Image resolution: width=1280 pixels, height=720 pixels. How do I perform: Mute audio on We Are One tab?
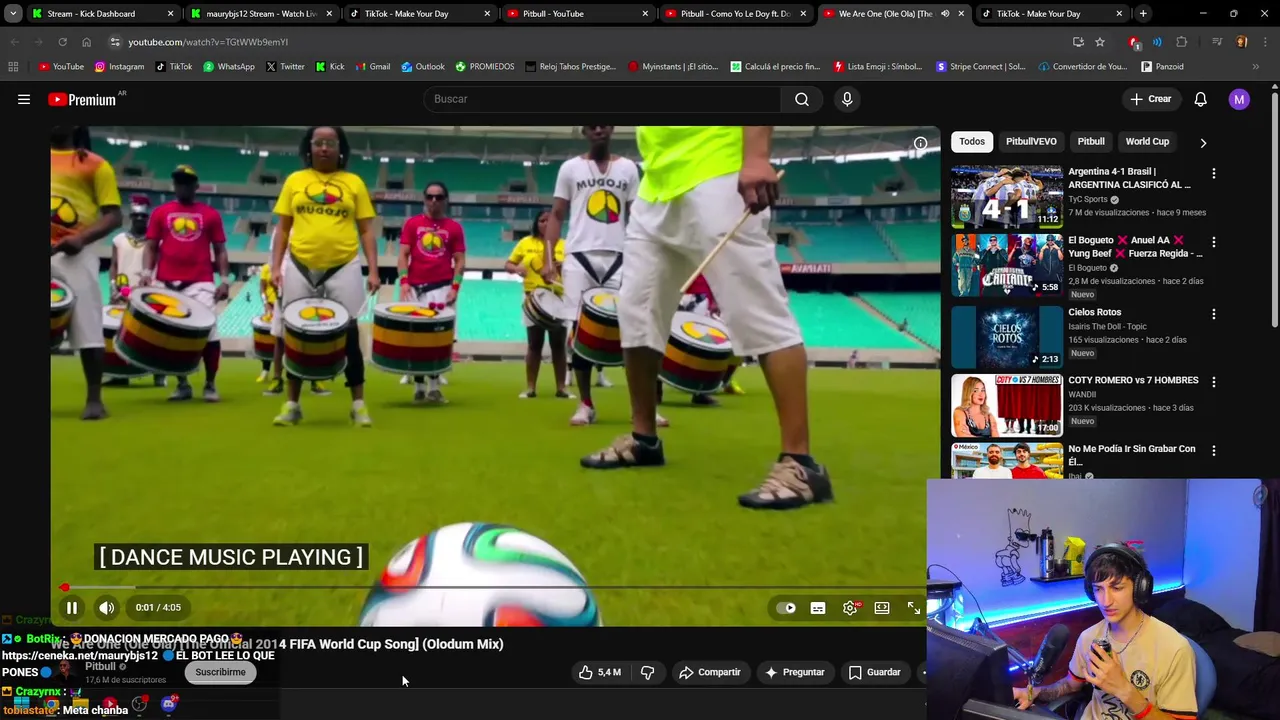[945, 14]
